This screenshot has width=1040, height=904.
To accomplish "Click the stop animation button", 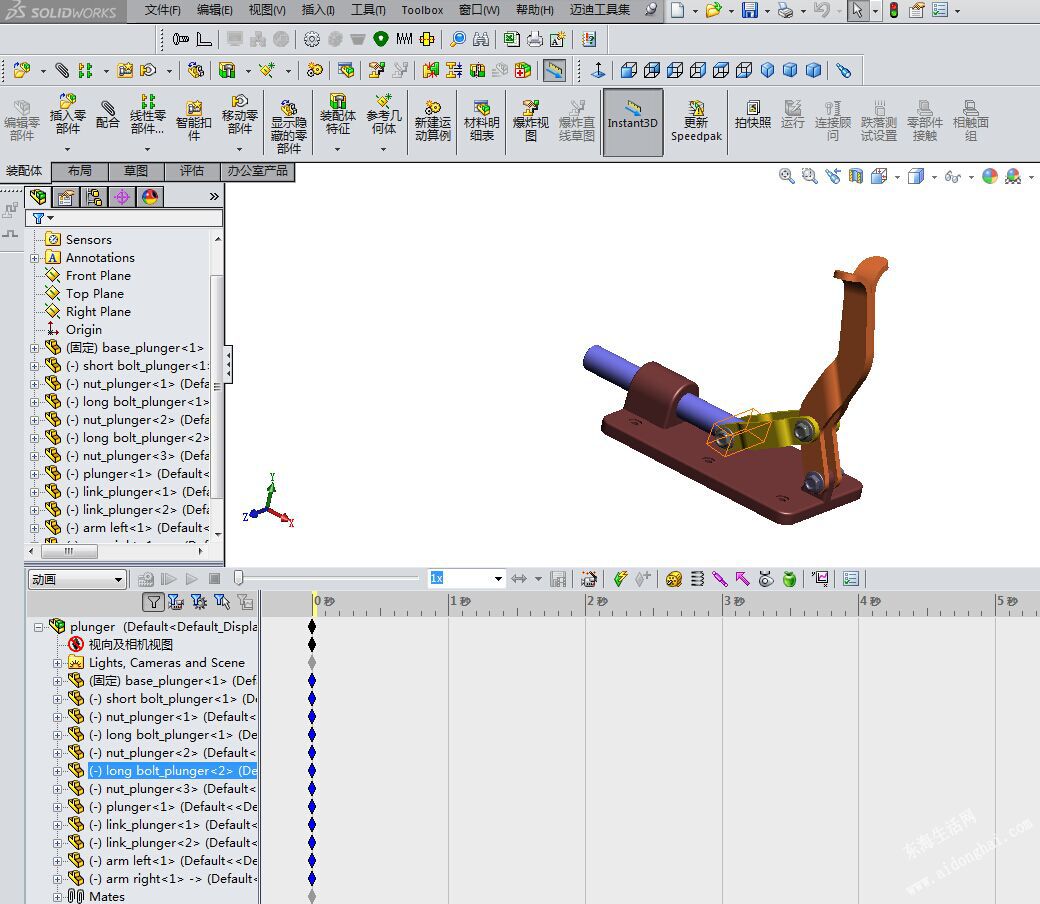I will [214, 579].
